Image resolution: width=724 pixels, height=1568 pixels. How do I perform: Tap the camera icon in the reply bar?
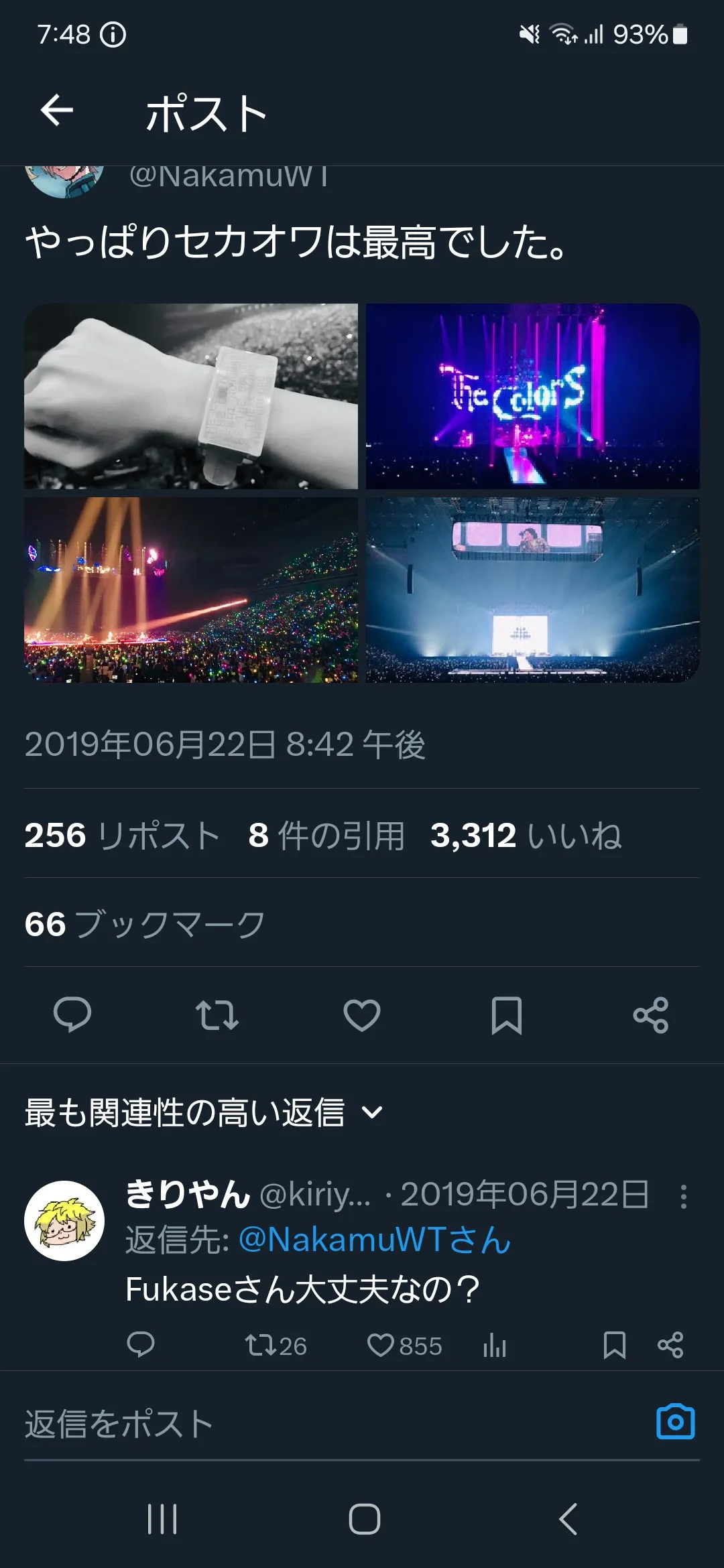[676, 1421]
